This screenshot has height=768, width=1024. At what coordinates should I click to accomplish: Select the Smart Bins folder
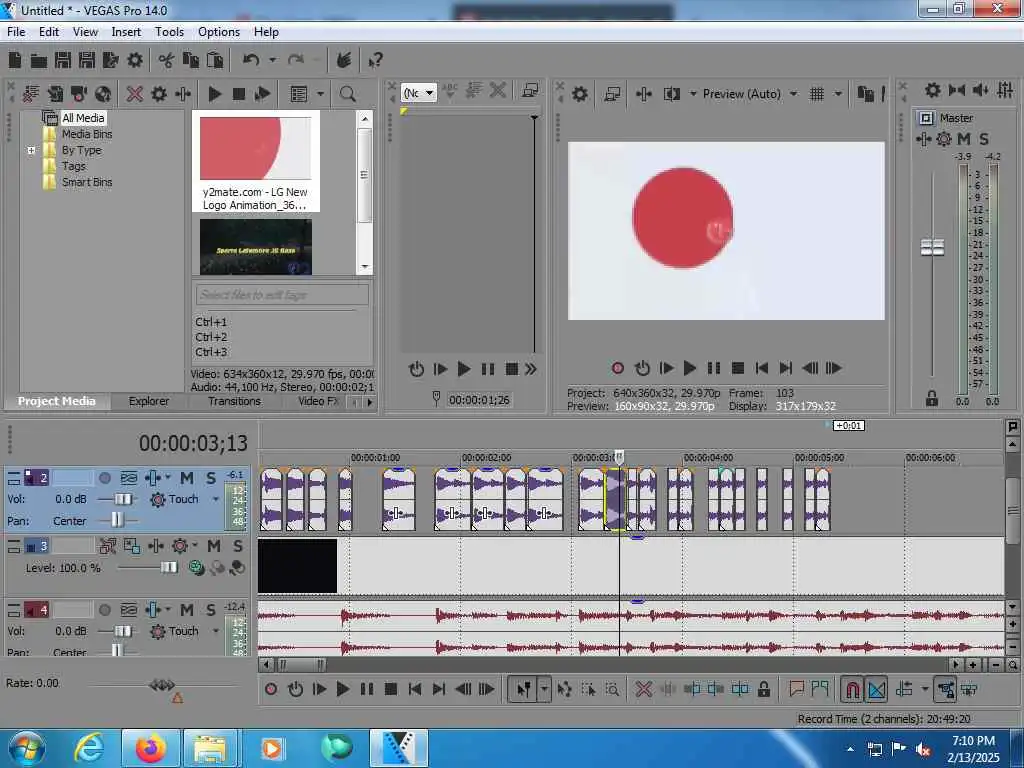(x=87, y=182)
